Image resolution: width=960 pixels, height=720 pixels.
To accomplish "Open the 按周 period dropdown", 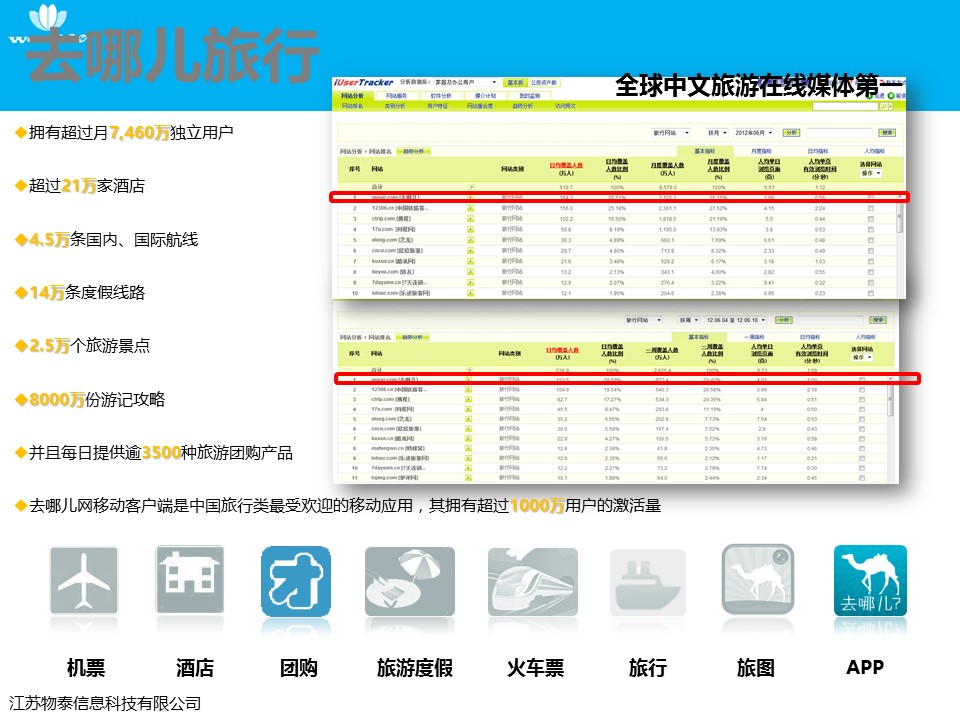I will tap(689, 320).
